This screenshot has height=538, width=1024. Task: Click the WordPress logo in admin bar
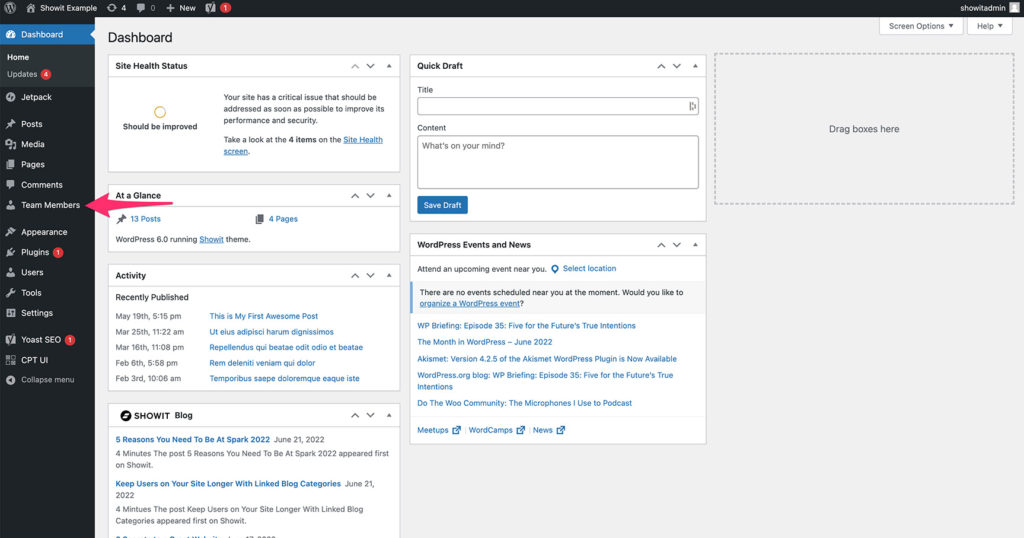[x=10, y=8]
